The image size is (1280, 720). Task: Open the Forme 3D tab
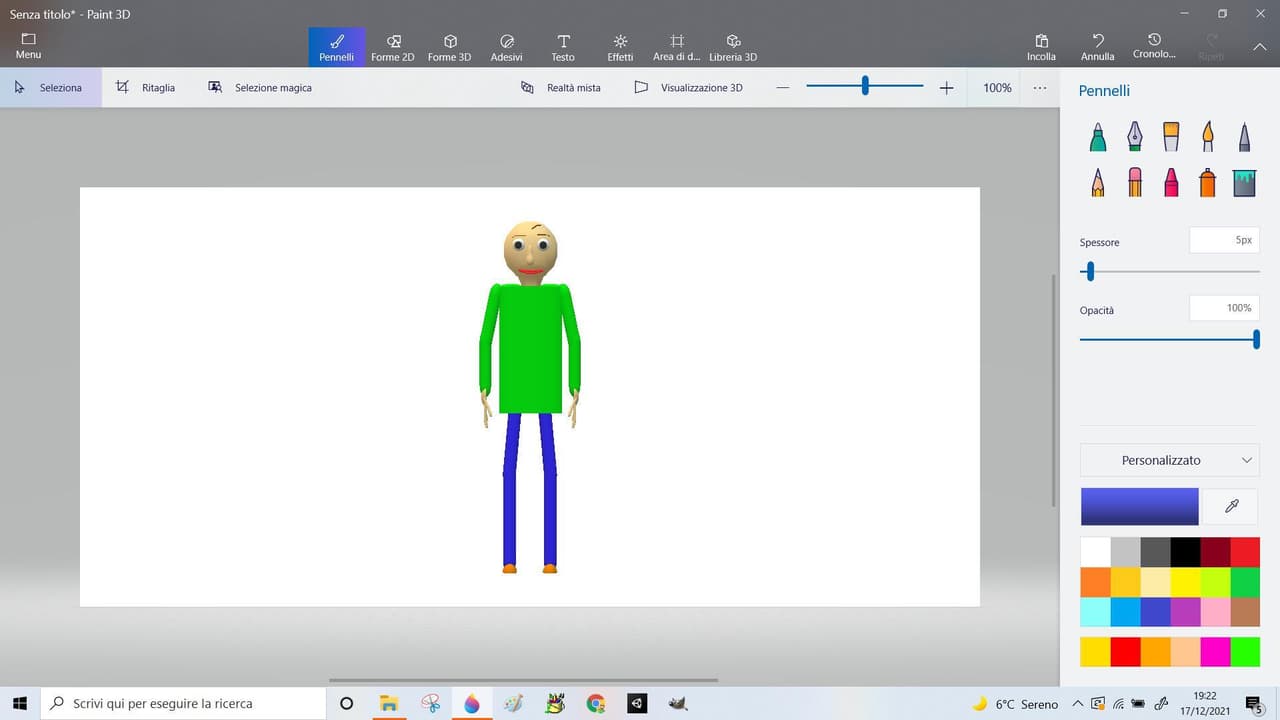click(450, 47)
